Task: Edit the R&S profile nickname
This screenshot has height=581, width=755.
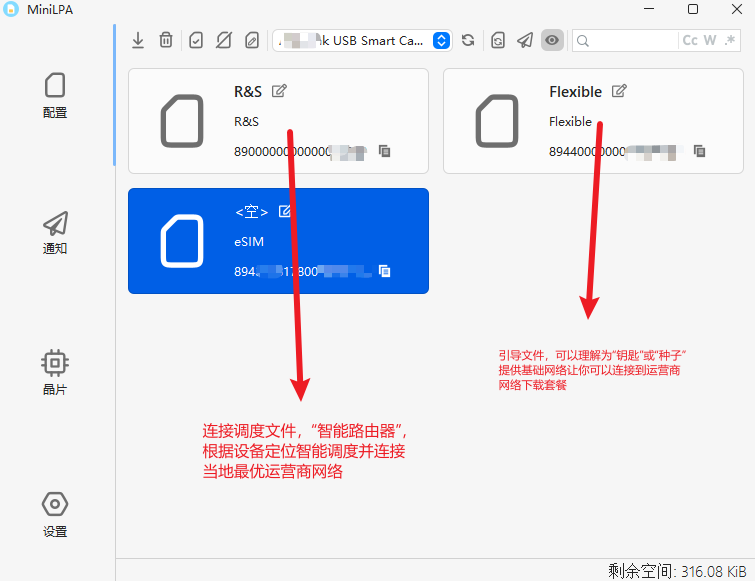Action: [x=280, y=91]
